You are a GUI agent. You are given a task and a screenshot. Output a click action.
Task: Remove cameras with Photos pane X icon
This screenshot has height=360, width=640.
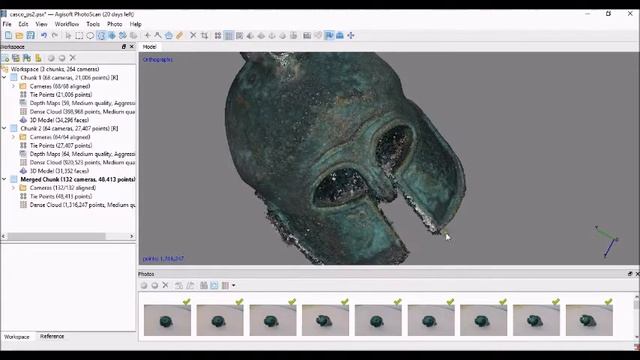click(165, 285)
